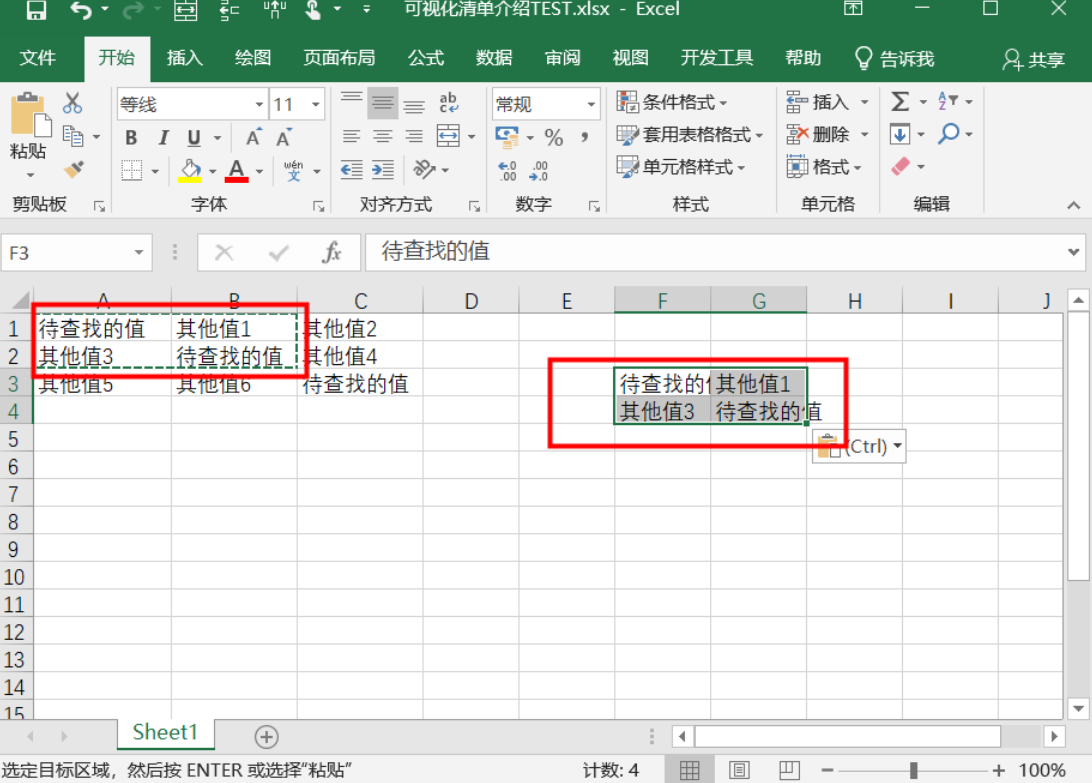The image size is (1092, 783).
Task: Apply the percent style icon
Action: pyautogui.click(x=554, y=137)
